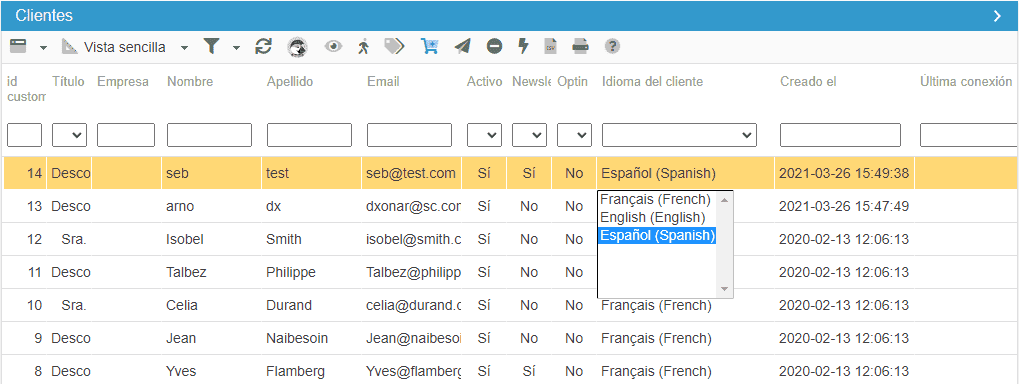Click the window layout icon in toolbar
Image resolution: width=1019 pixels, height=384 pixels.
point(18,46)
